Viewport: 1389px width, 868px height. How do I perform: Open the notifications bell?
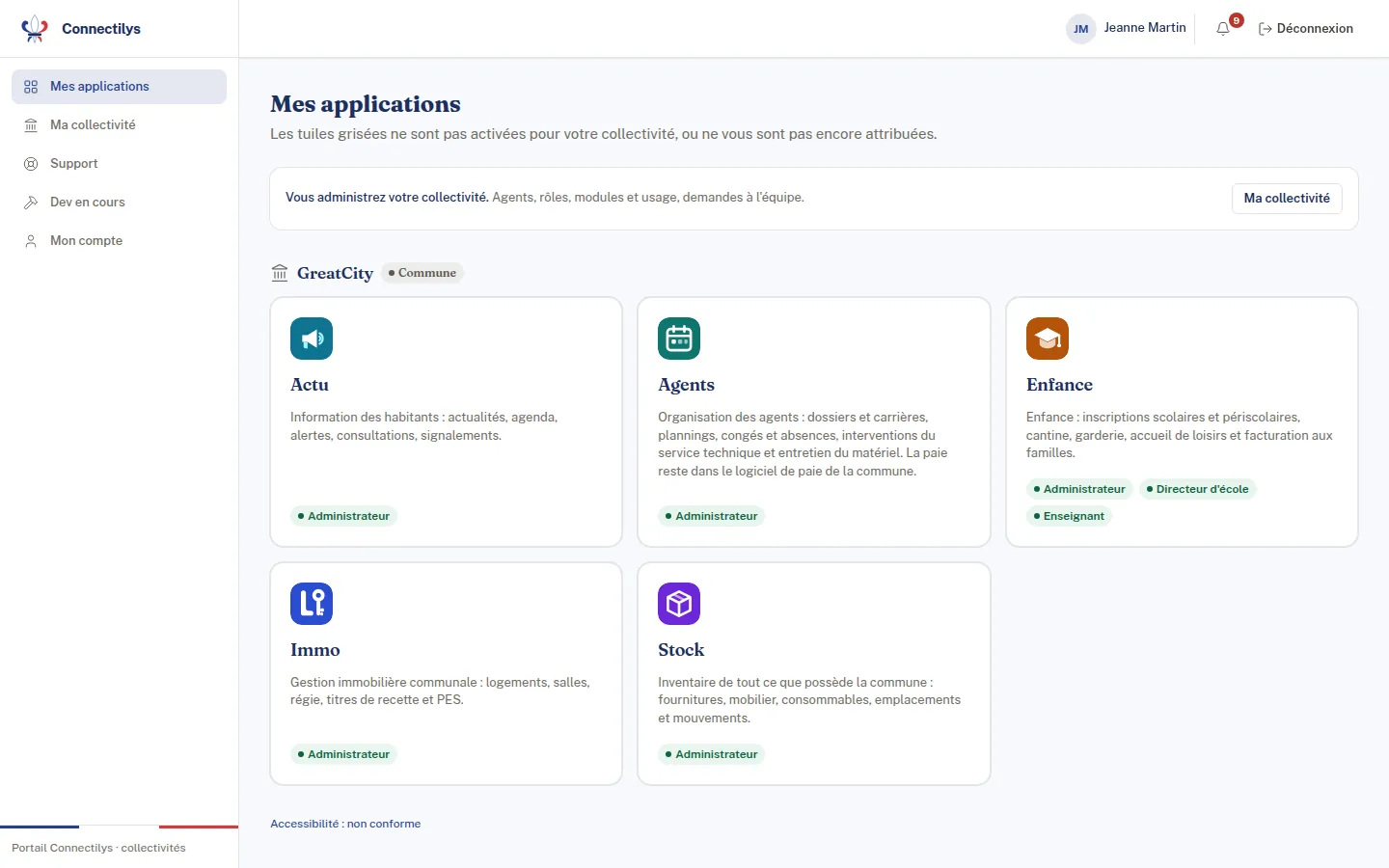pos(1223,29)
